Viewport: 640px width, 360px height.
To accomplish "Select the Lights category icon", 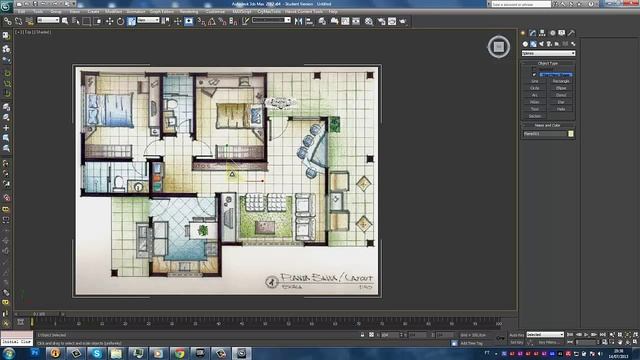I will click(x=541, y=44).
